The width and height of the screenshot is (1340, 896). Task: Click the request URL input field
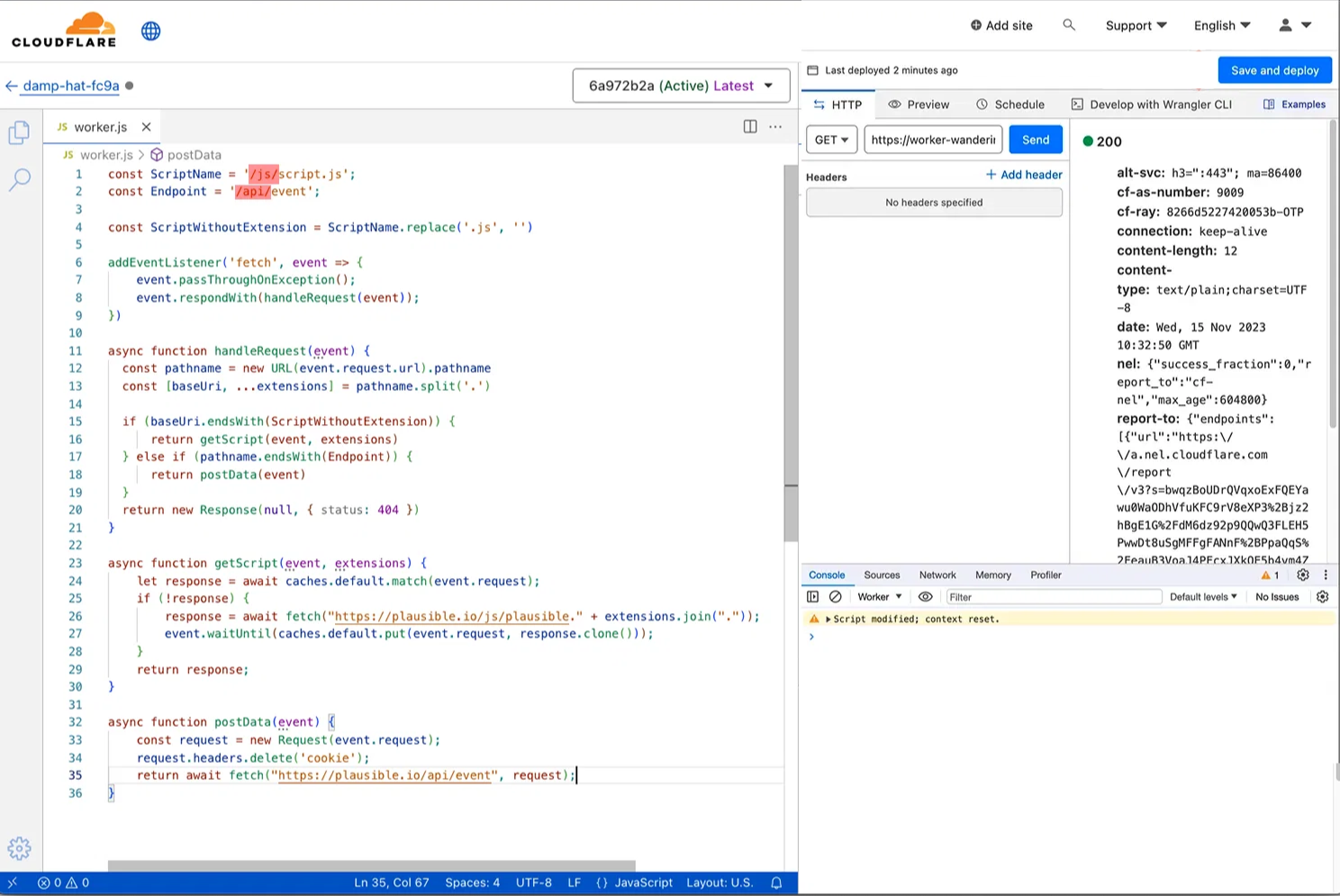933,140
